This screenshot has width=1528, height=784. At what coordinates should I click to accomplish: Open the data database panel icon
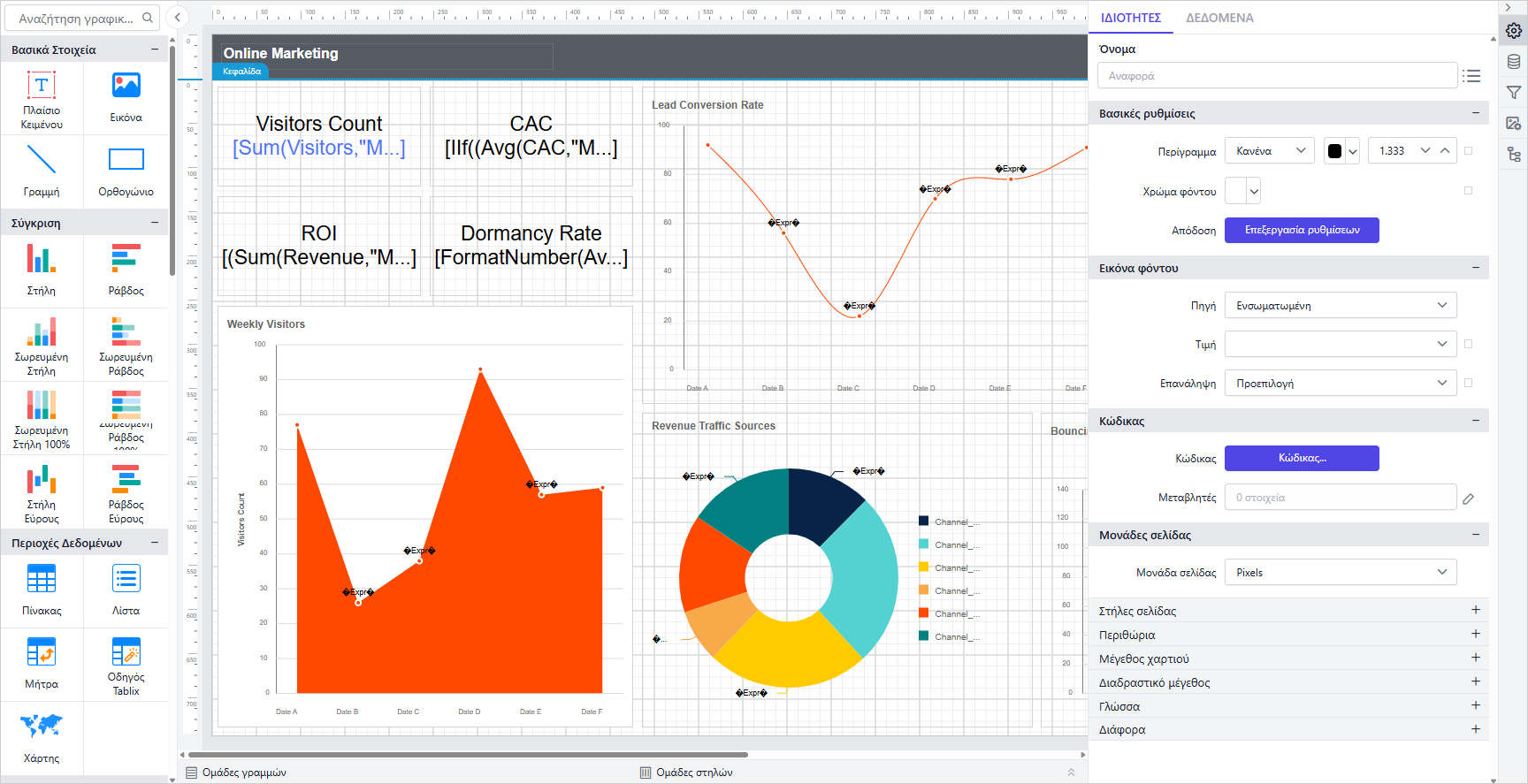coord(1514,62)
